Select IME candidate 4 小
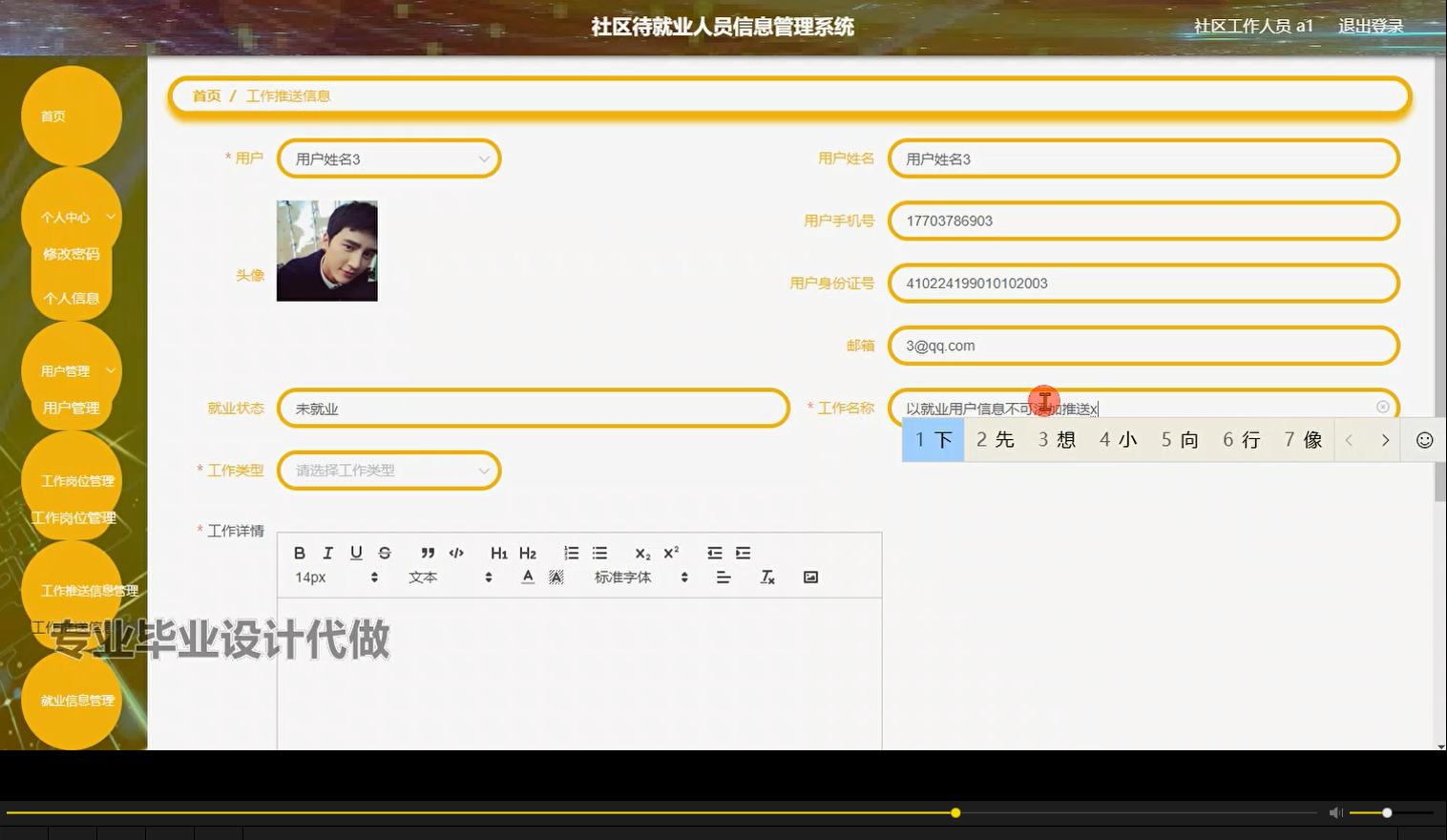The image size is (1447, 840). click(1118, 440)
